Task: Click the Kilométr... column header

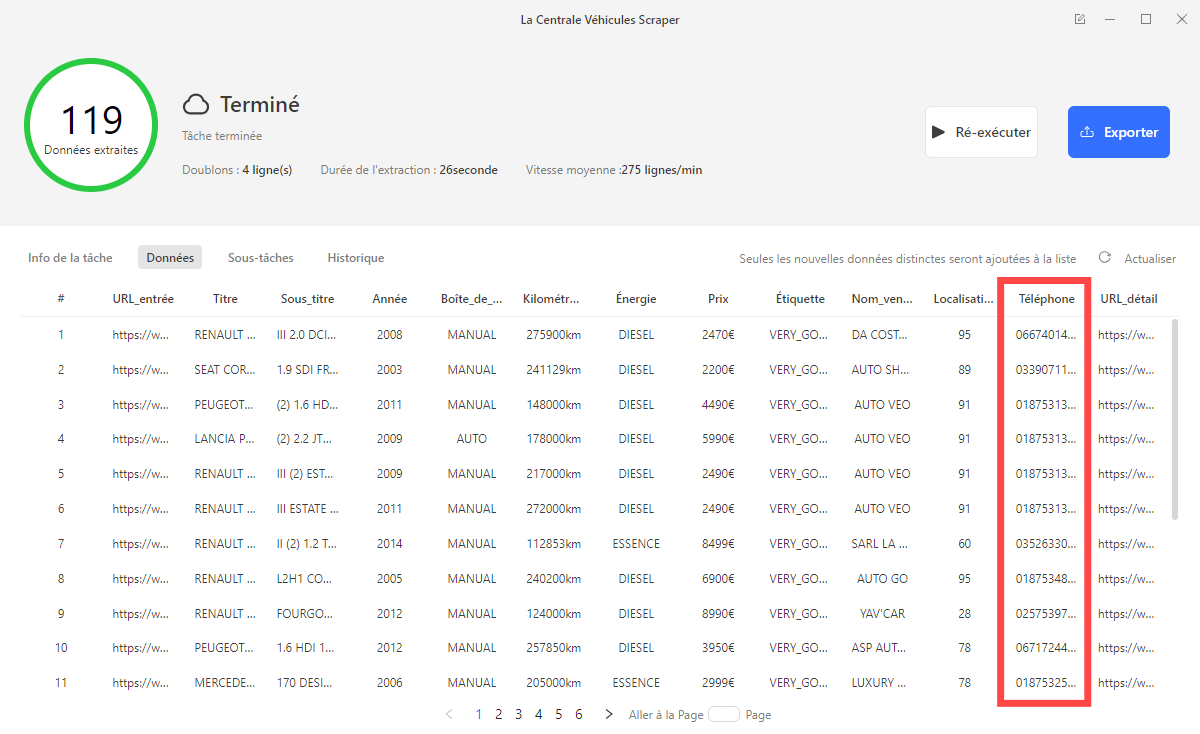Action: [551, 299]
